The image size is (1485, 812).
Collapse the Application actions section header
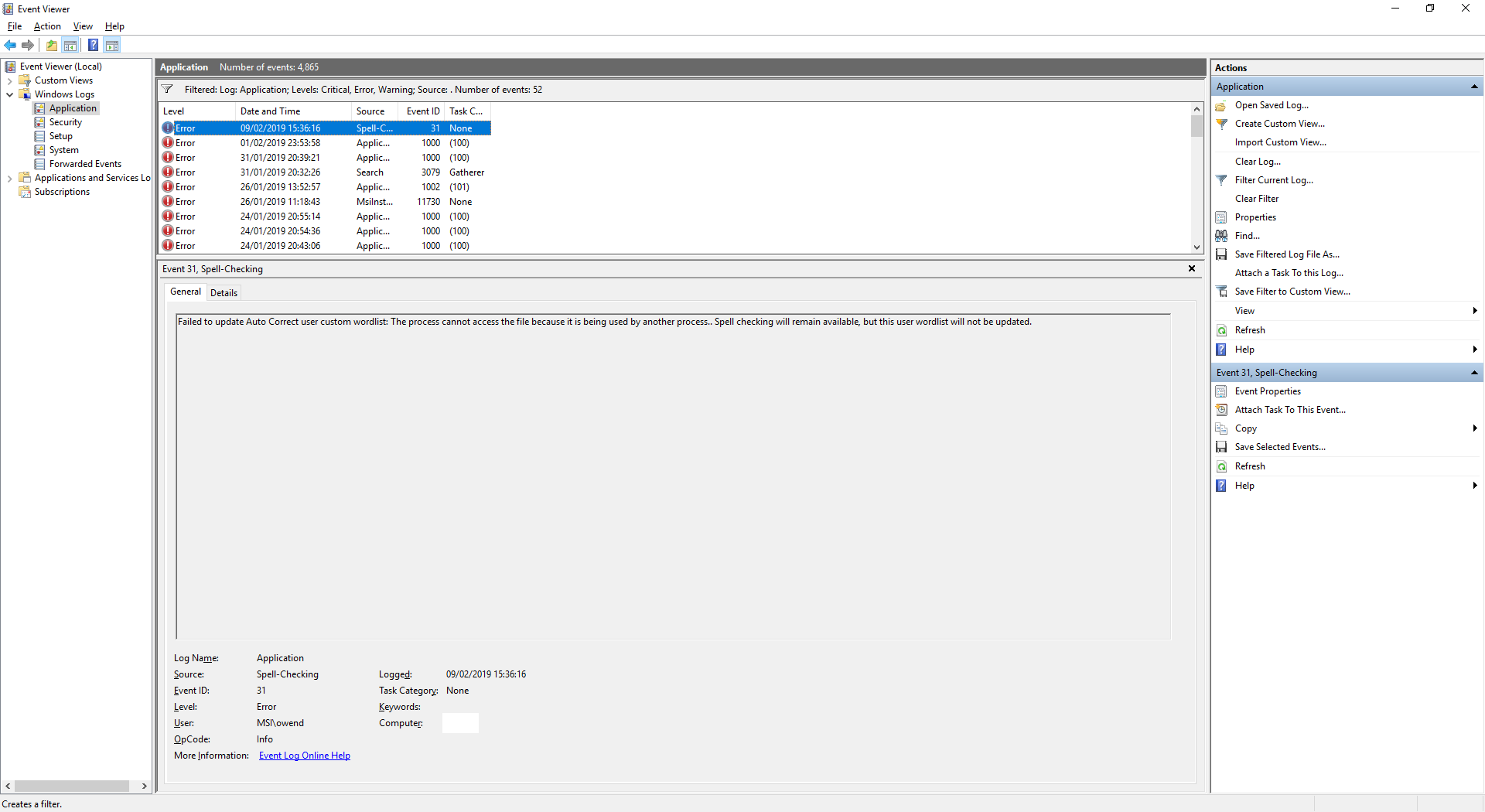(x=1474, y=87)
